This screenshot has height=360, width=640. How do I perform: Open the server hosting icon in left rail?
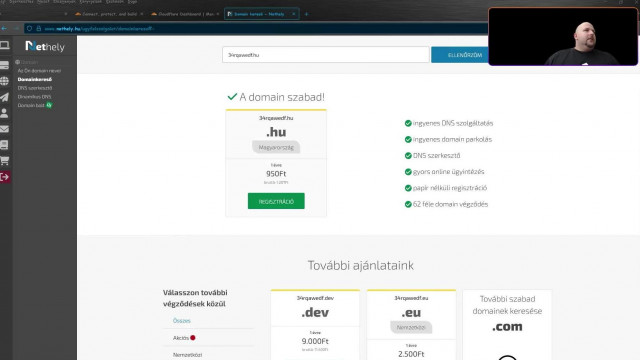[x=4, y=65]
